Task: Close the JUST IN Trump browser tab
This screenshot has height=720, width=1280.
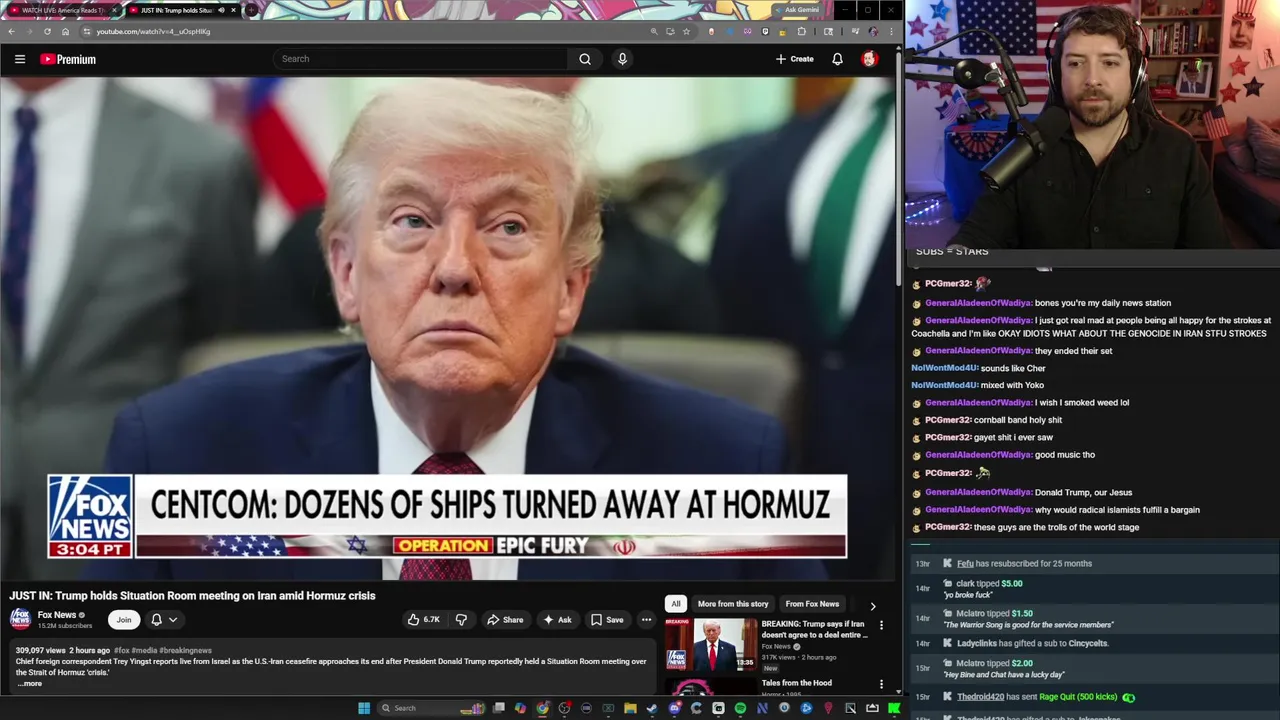Action: [x=233, y=10]
